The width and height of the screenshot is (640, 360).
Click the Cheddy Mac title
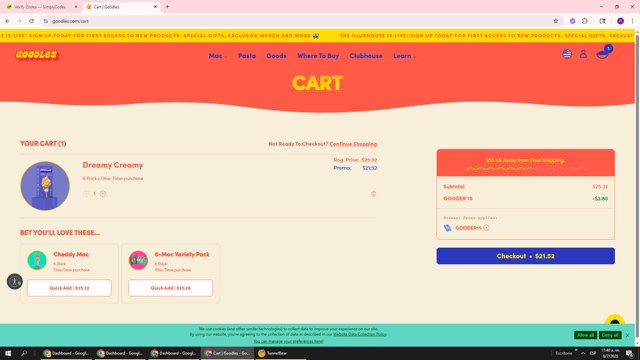click(x=71, y=254)
